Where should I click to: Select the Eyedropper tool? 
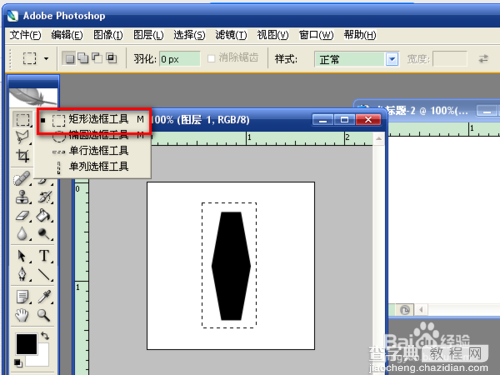pos(45,296)
